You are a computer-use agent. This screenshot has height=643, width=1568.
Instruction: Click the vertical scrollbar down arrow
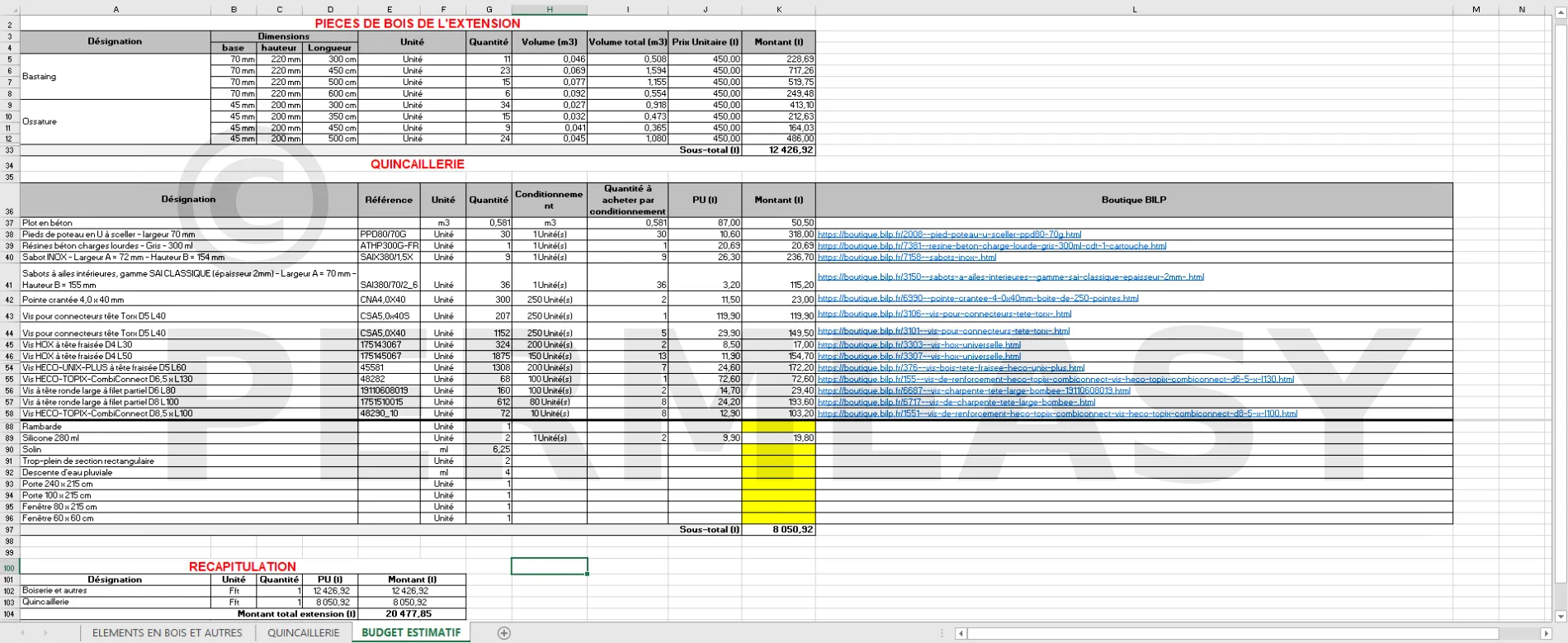1561,616
